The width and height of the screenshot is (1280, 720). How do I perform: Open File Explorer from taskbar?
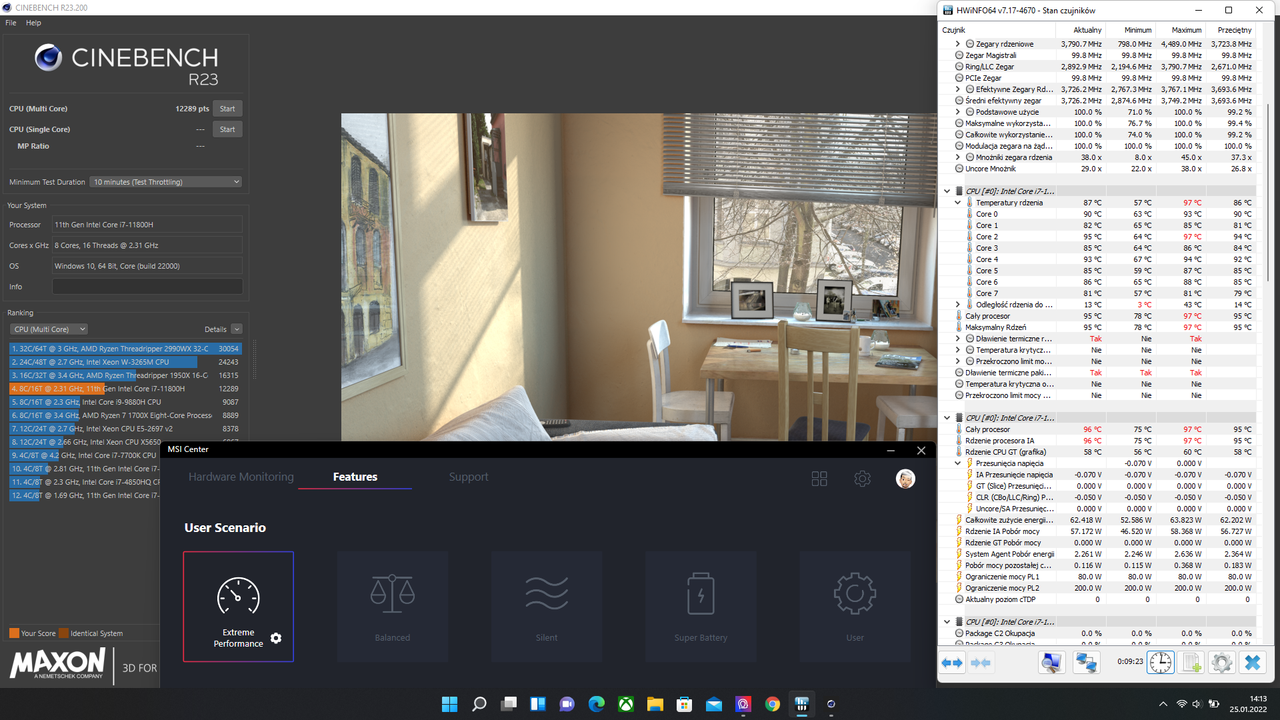coord(655,704)
